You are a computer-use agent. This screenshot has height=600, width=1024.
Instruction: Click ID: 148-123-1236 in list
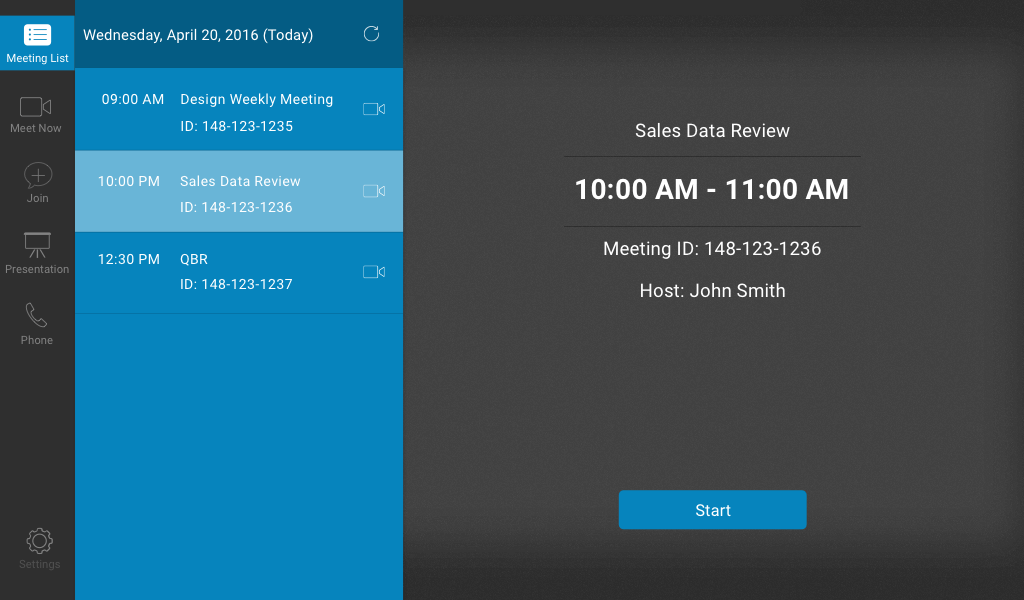pyautogui.click(x=236, y=207)
